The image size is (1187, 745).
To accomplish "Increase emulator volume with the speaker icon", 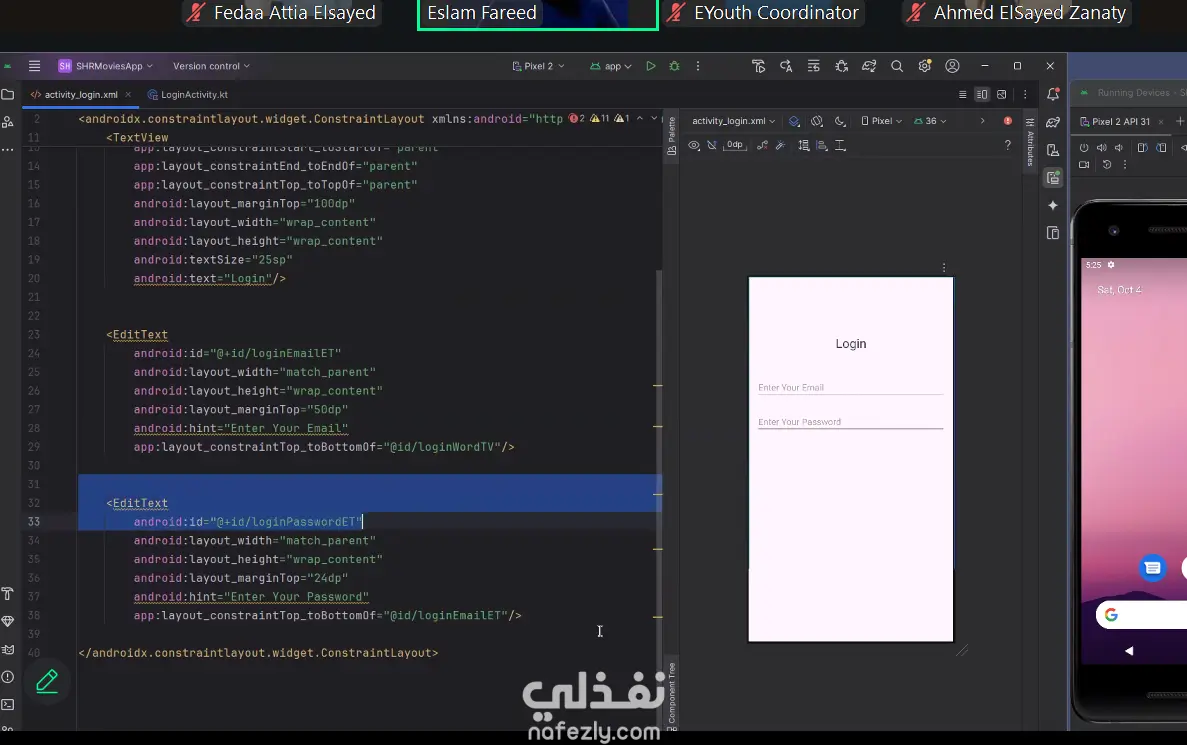I will click(1102, 148).
